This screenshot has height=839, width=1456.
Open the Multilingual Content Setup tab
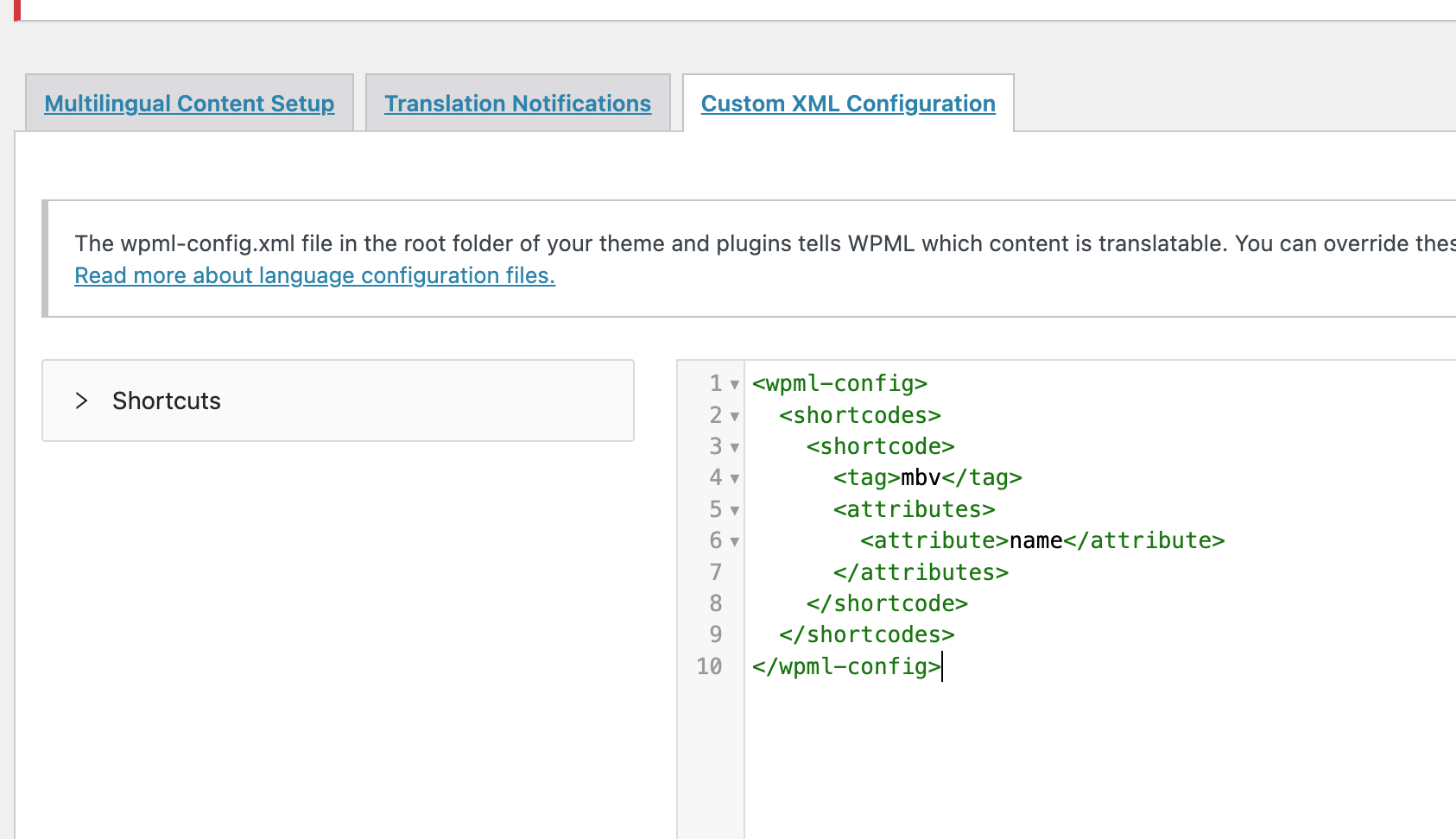coord(189,104)
